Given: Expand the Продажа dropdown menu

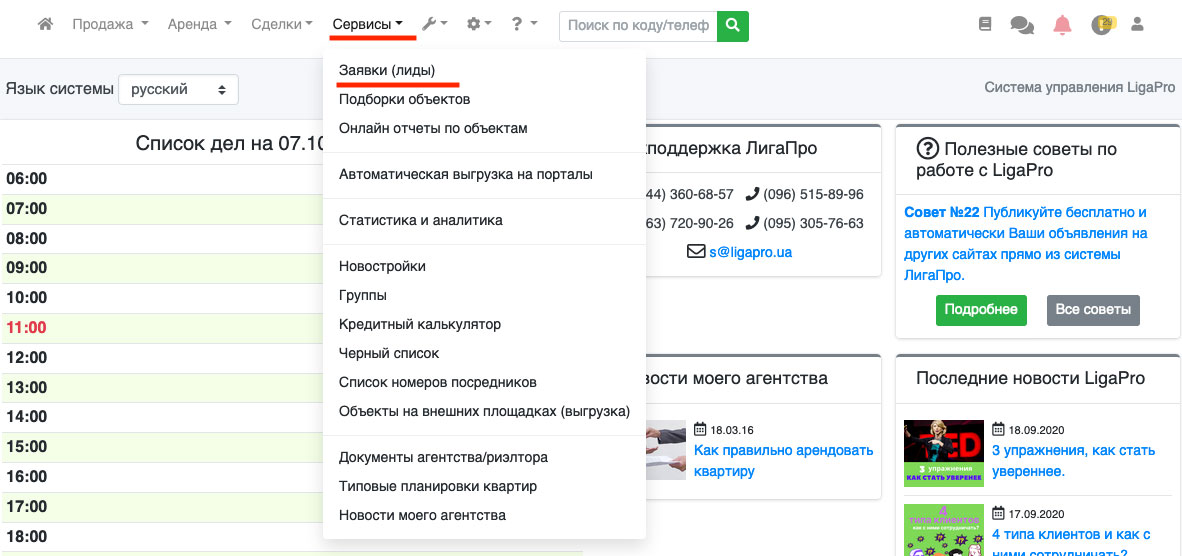Looking at the screenshot, I should pos(110,25).
